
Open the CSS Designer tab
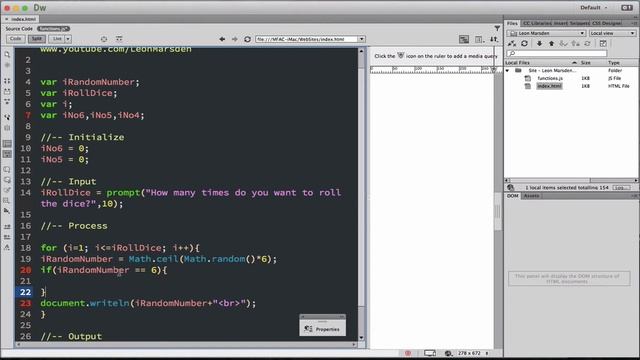coord(607,23)
